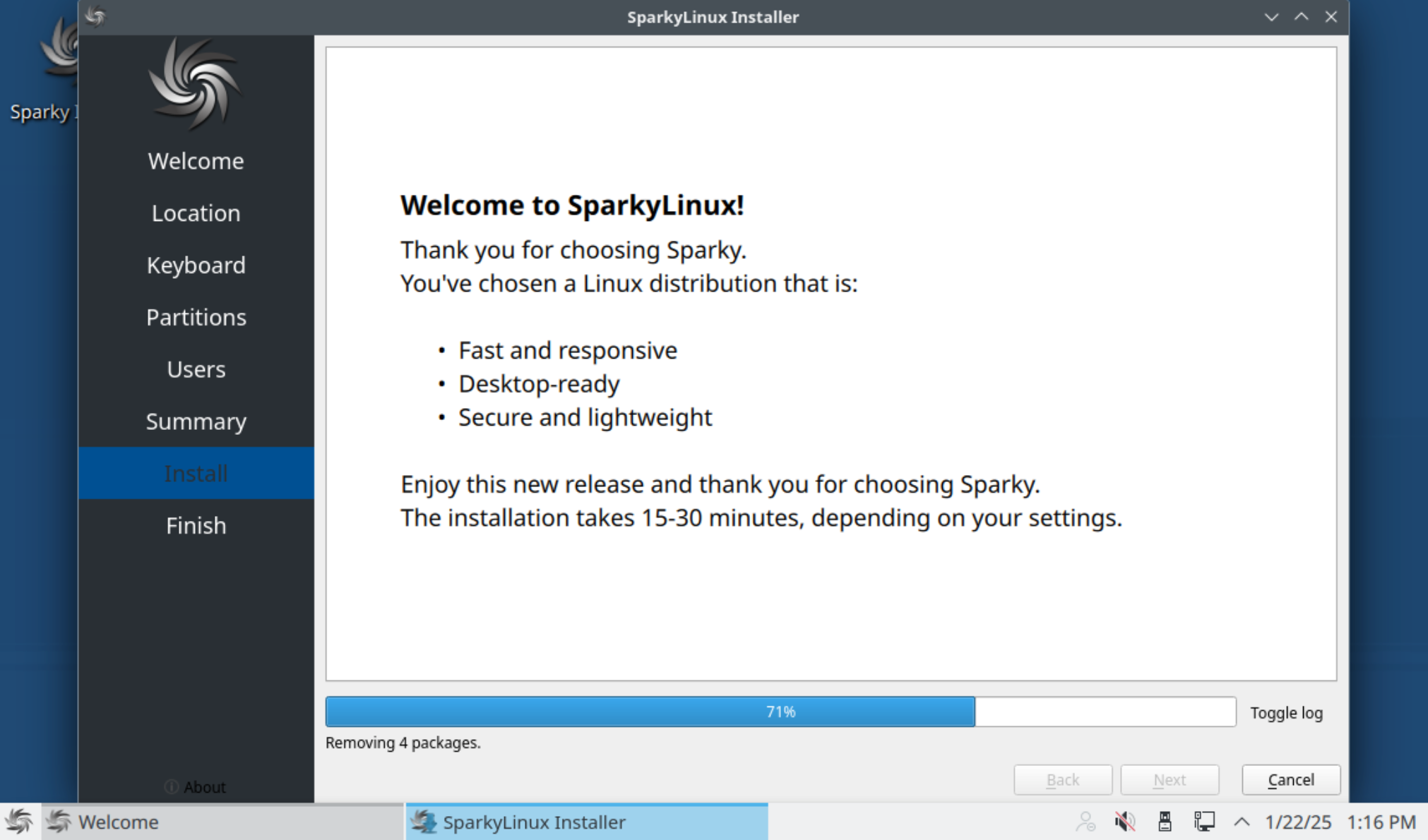Viewport: 1428px width, 840px height.
Task: Unmute the system volume in the tray
Action: (1124, 821)
